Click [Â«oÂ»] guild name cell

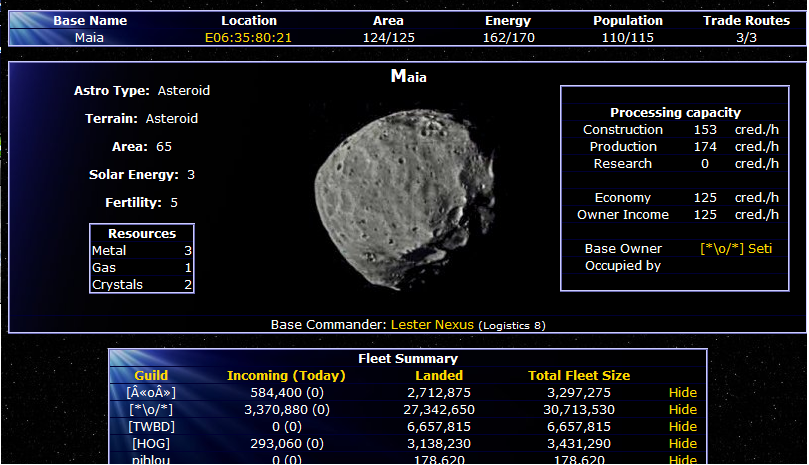point(151,392)
